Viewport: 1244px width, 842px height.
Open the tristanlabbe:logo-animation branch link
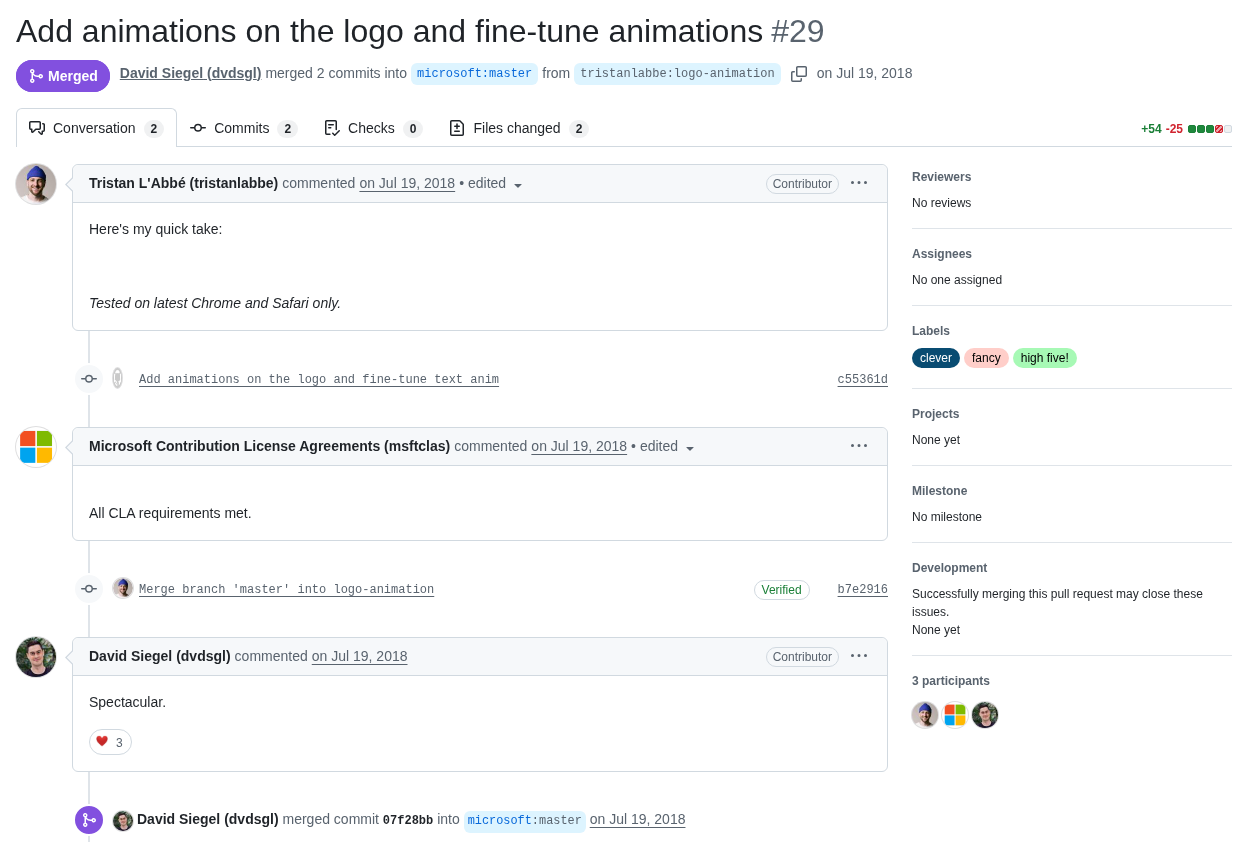click(677, 74)
